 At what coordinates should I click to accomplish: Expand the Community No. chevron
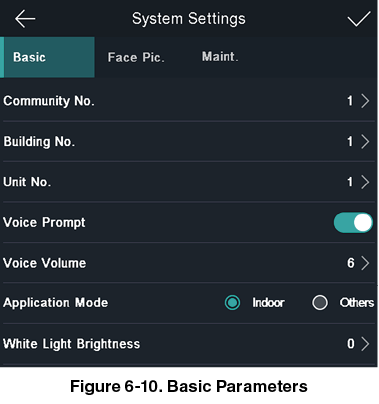pyautogui.click(x=365, y=101)
